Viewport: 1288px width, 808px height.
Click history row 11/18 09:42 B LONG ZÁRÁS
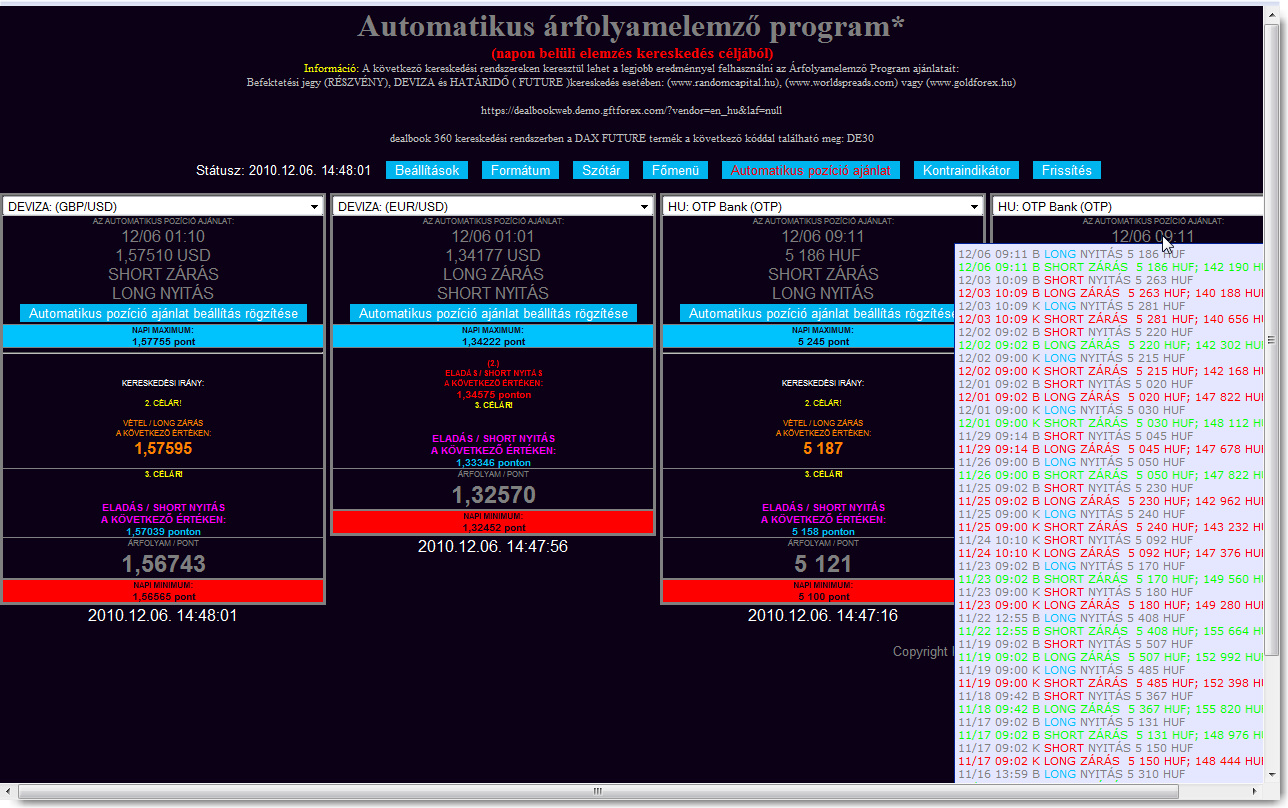1111,709
